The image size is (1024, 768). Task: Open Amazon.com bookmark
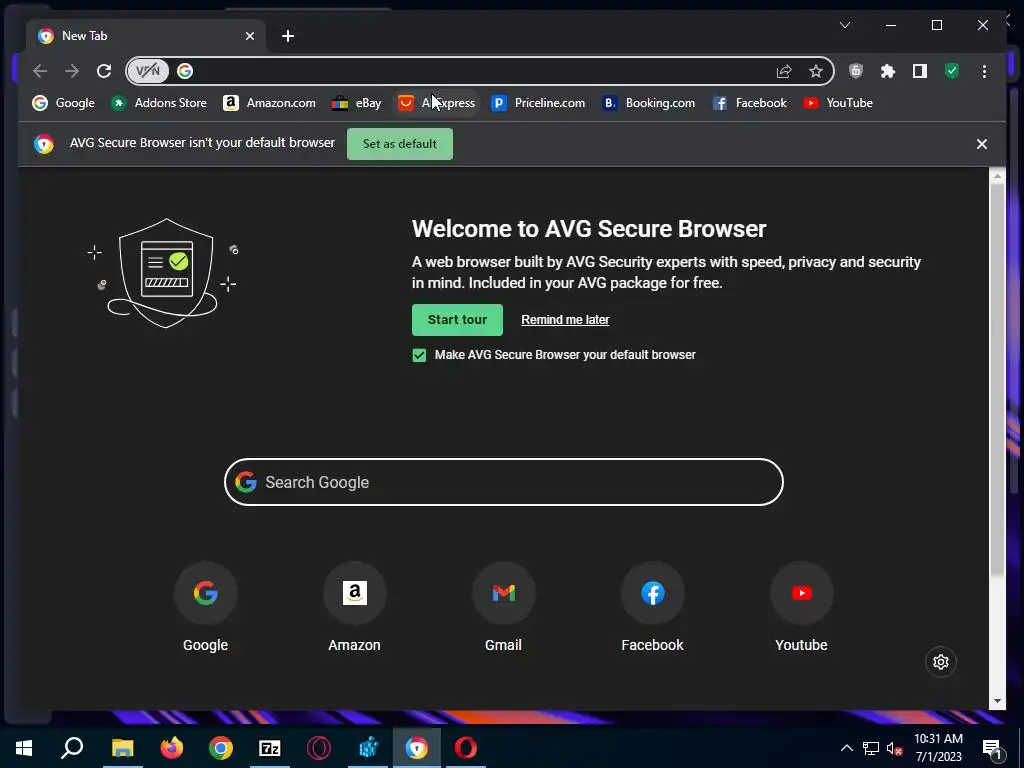coord(269,103)
